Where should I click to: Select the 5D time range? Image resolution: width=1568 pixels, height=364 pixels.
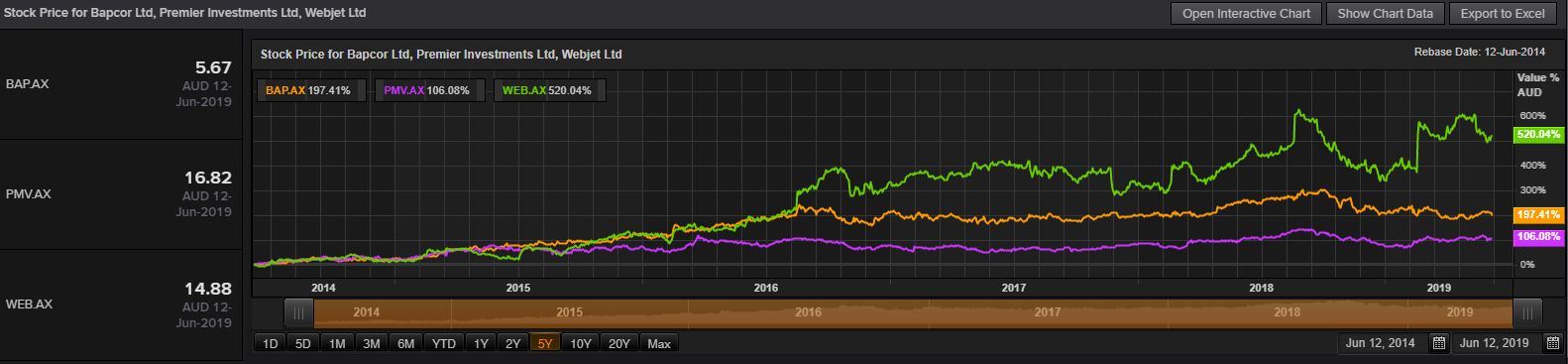pyautogui.click(x=303, y=343)
